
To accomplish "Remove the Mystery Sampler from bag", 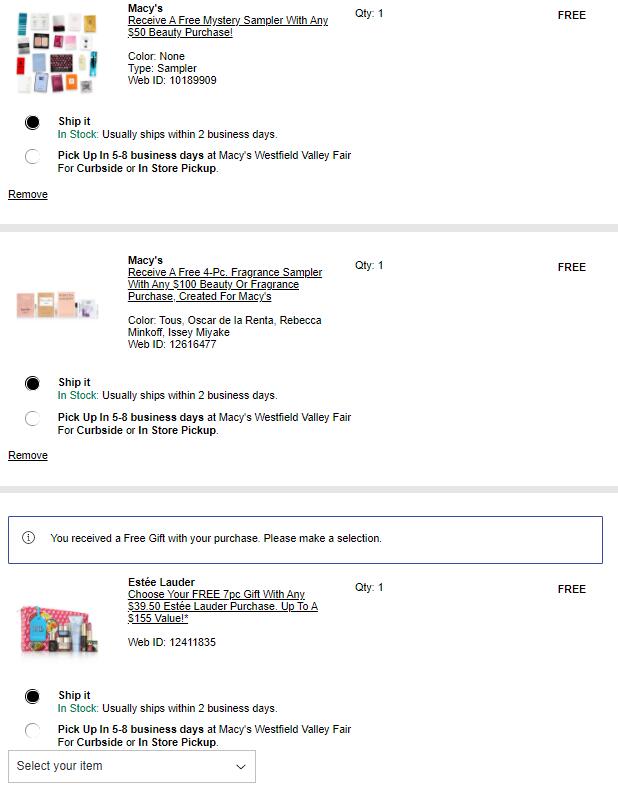I will tap(28, 194).
